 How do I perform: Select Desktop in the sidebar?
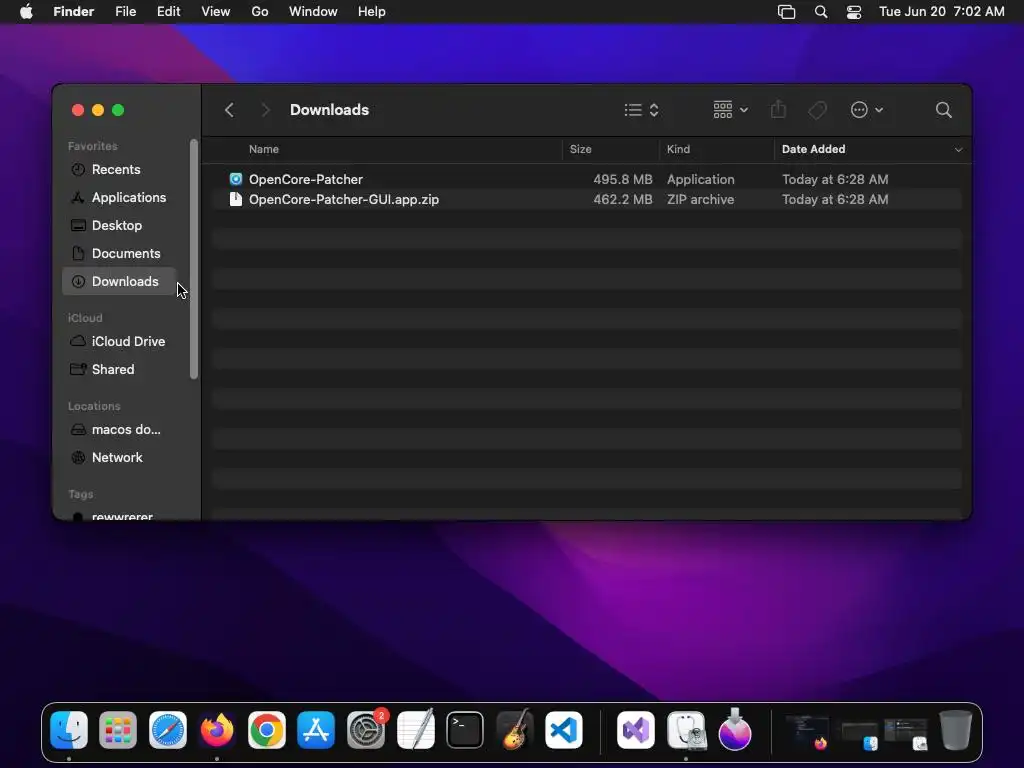click(x=119, y=225)
